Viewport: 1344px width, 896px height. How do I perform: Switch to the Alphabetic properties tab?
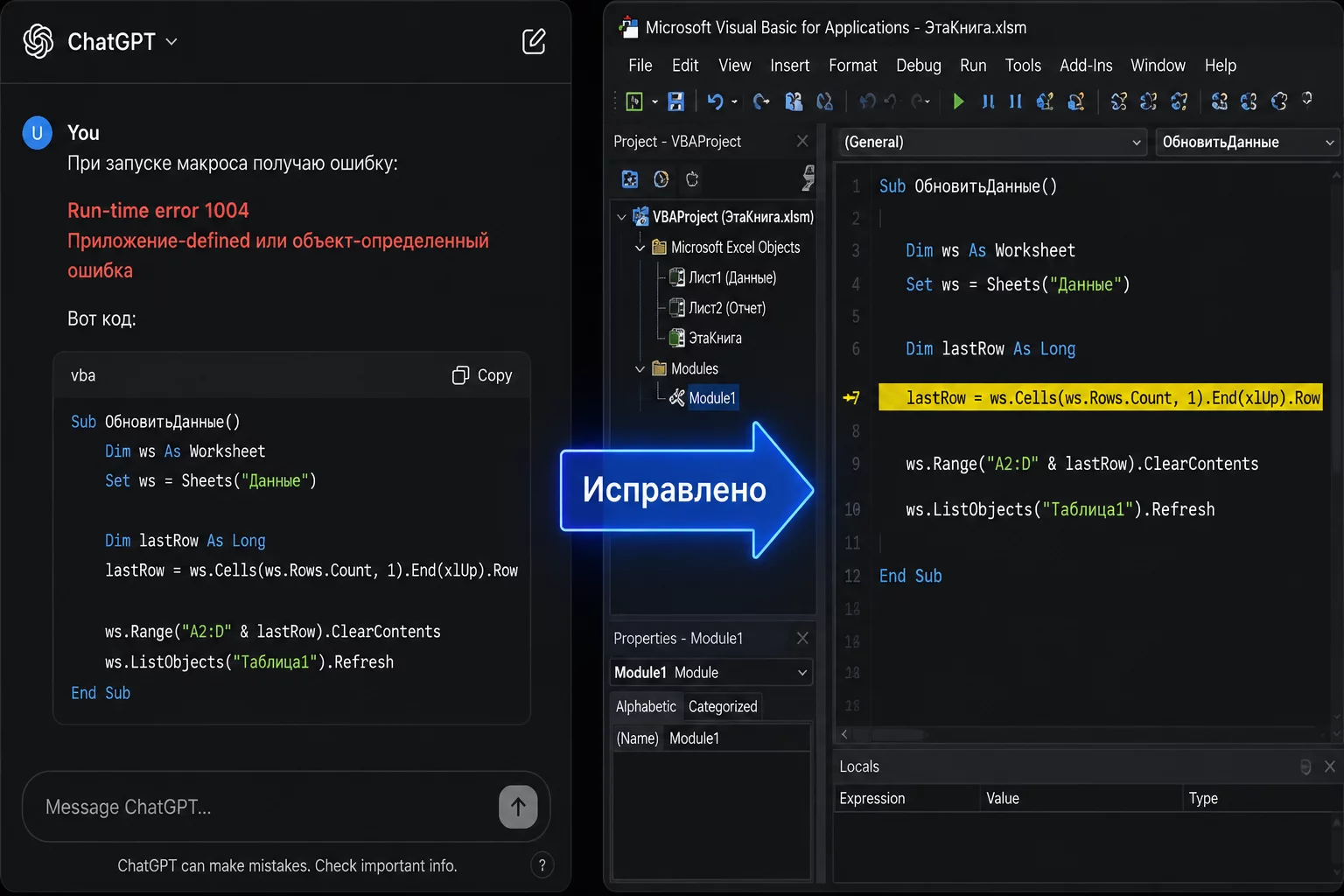point(646,706)
